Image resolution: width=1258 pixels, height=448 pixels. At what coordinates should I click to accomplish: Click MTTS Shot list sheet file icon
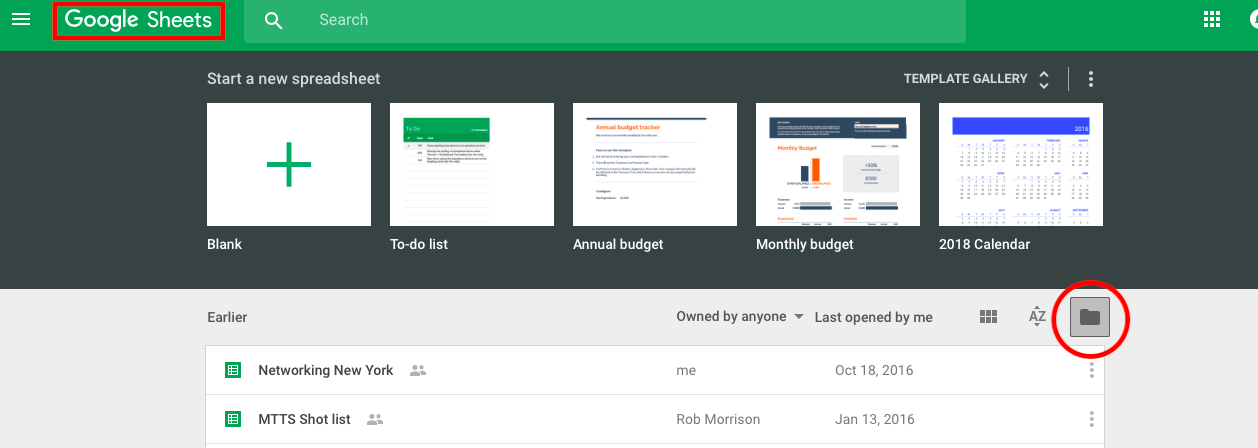(x=233, y=419)
